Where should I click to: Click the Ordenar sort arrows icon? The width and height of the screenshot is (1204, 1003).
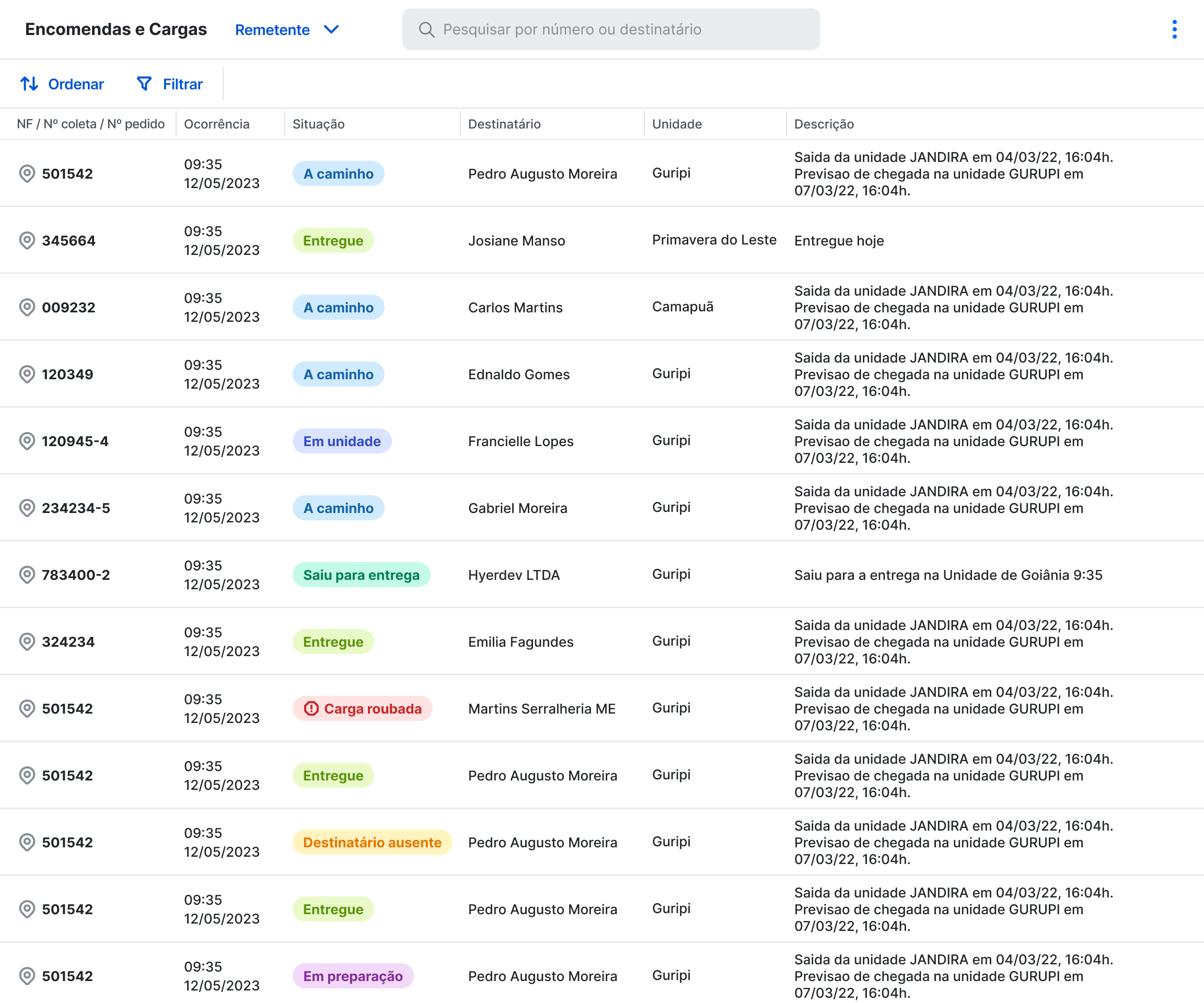coord(29,84)
